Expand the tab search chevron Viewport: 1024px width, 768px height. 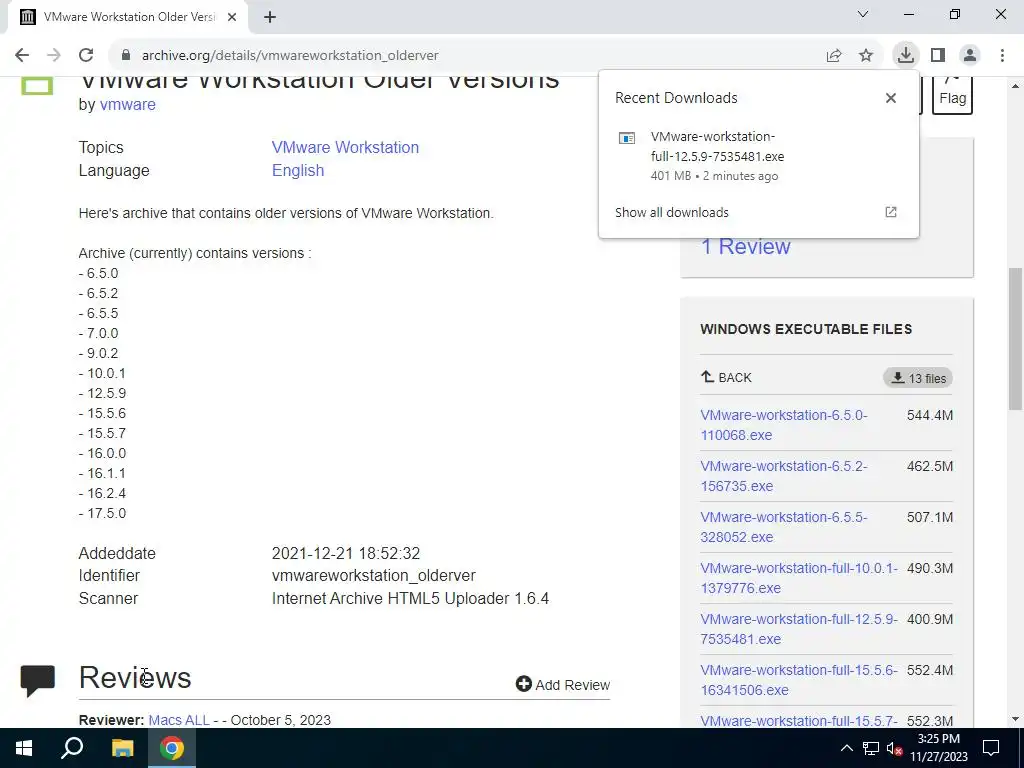[x=863, y=14]
